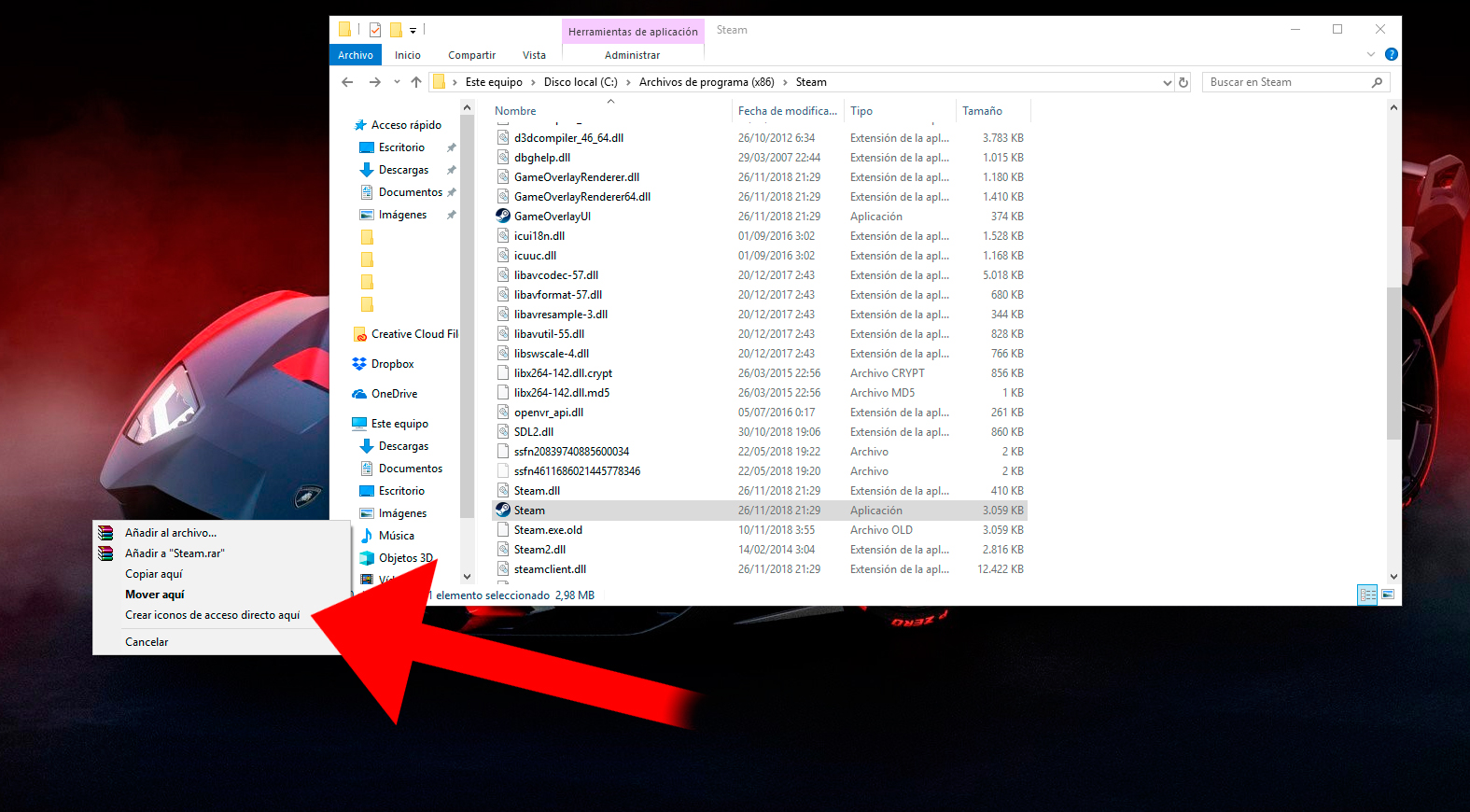This screenshot has height=812, width=1470.
Task: Switch to details view icon in status bar
Action: [1367, 595]
